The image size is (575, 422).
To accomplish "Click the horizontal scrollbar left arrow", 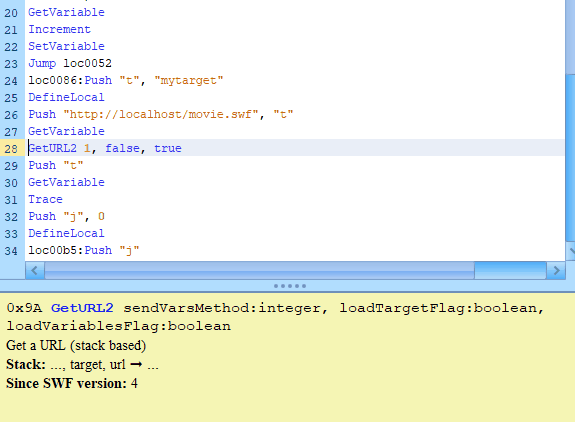I will [35, 271].
